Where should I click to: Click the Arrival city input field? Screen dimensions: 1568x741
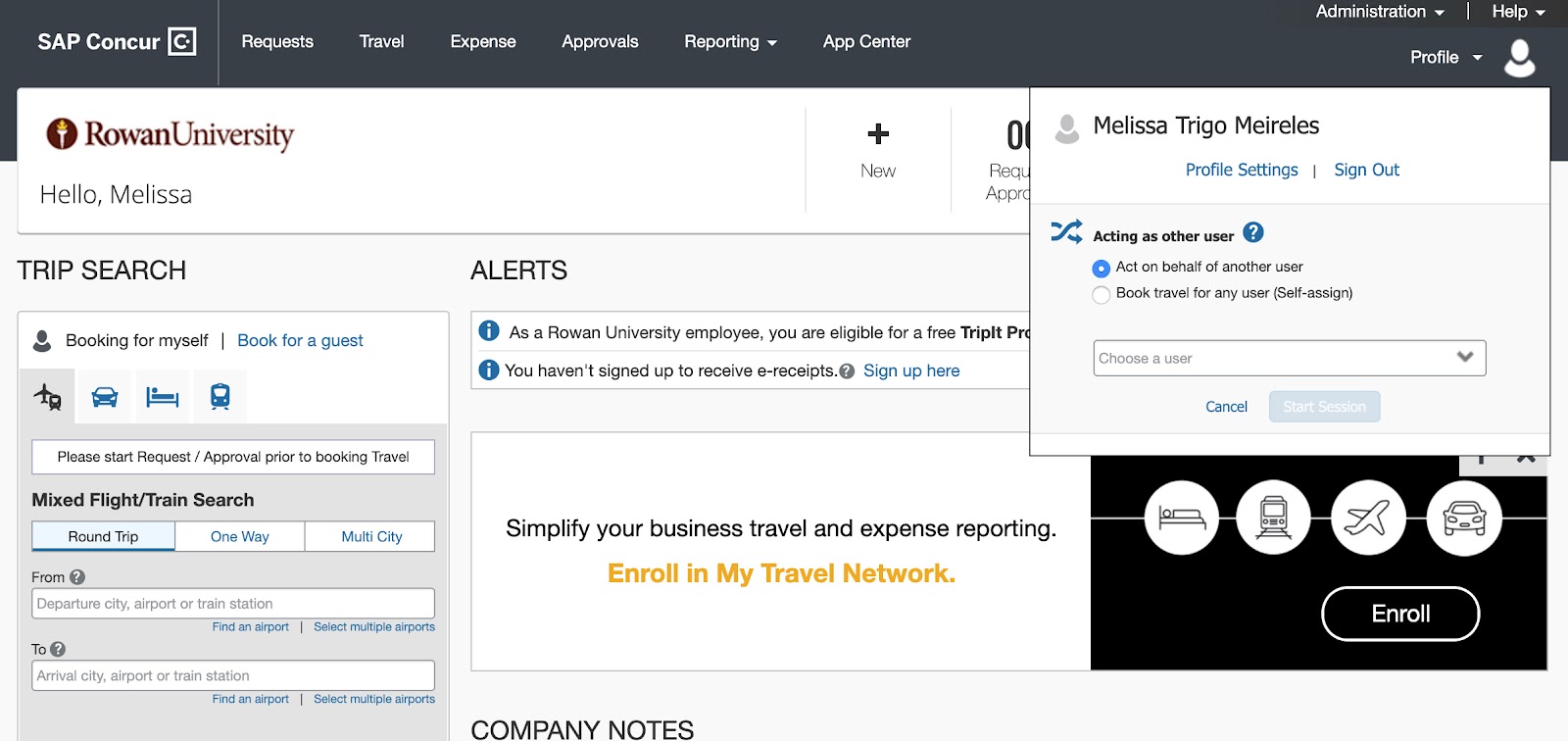233,675
